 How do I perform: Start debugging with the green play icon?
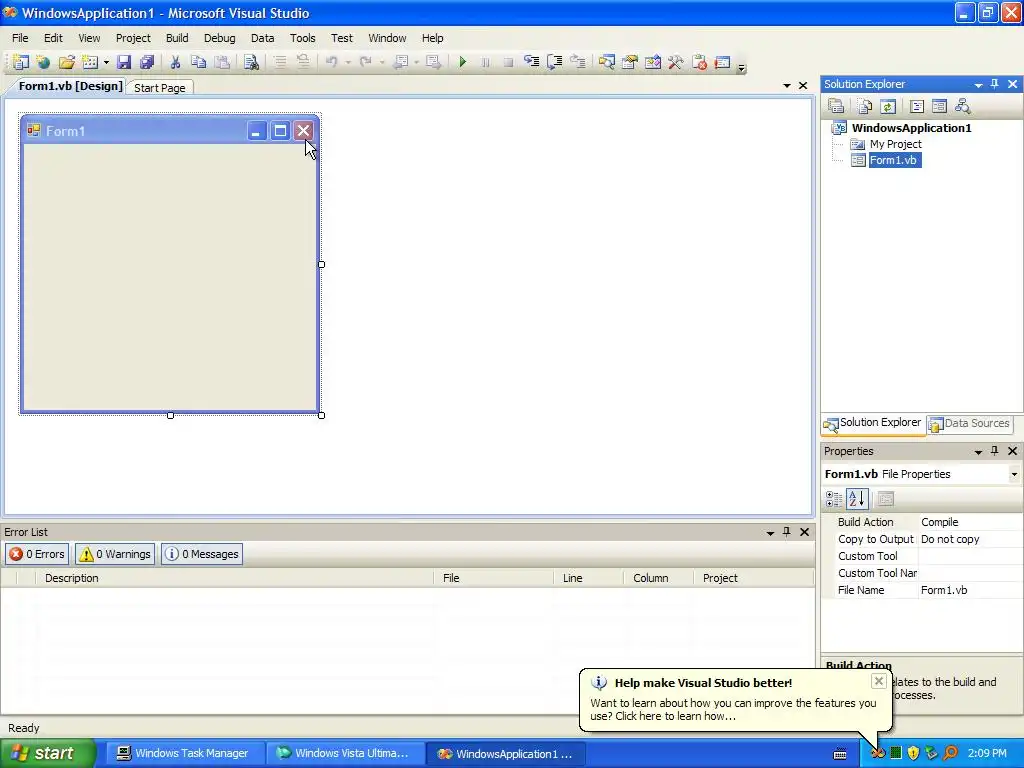[x=462, y=62]
